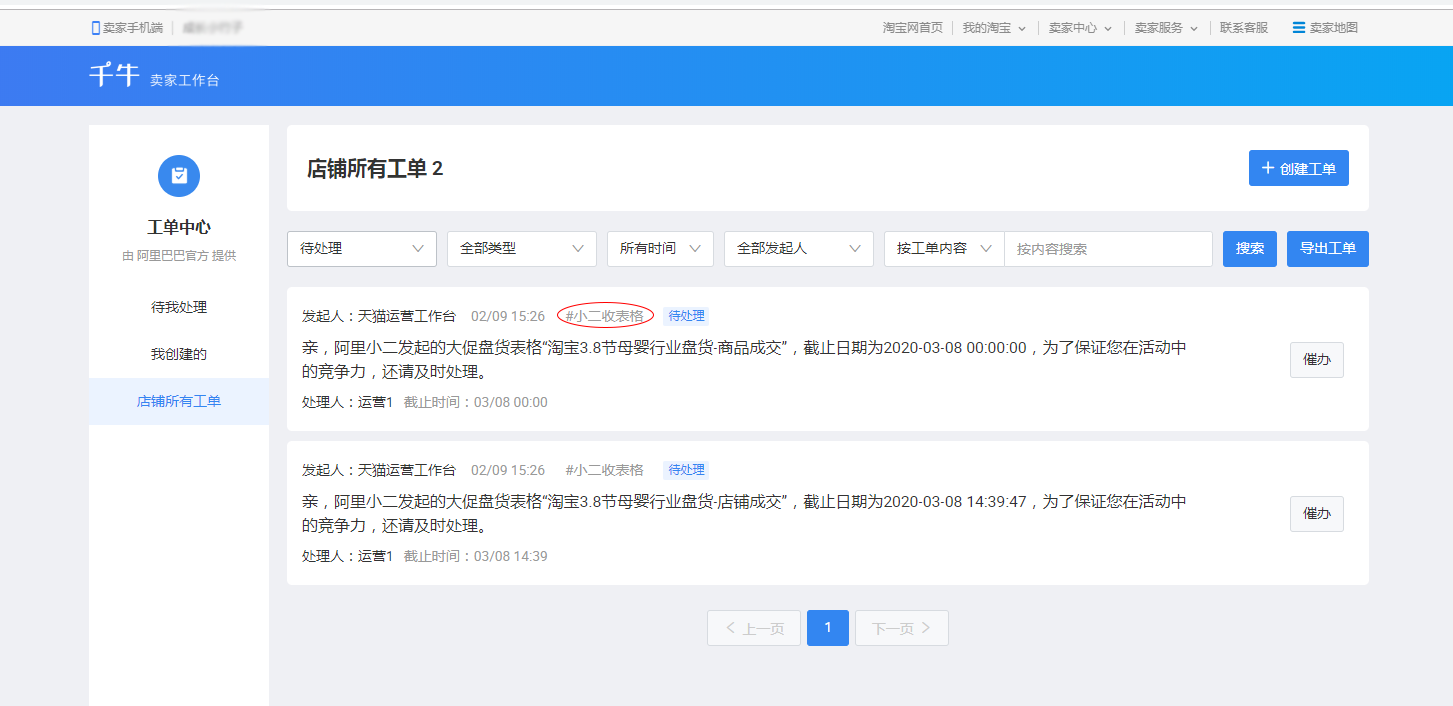Viewport: 1453px width, 706px height.
Task: Expand the 卖家中心 top menu
Action: pyautogui.click(x=1080, y=28)
